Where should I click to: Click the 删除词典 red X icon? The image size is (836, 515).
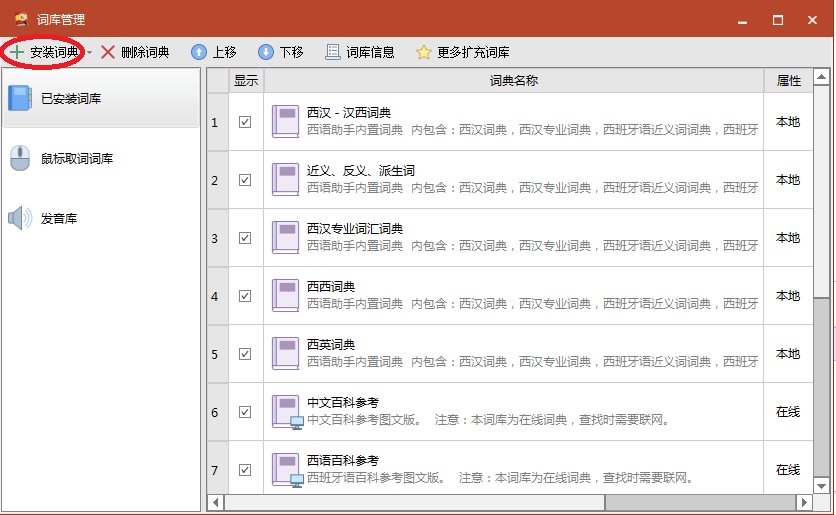click(108, 52)
